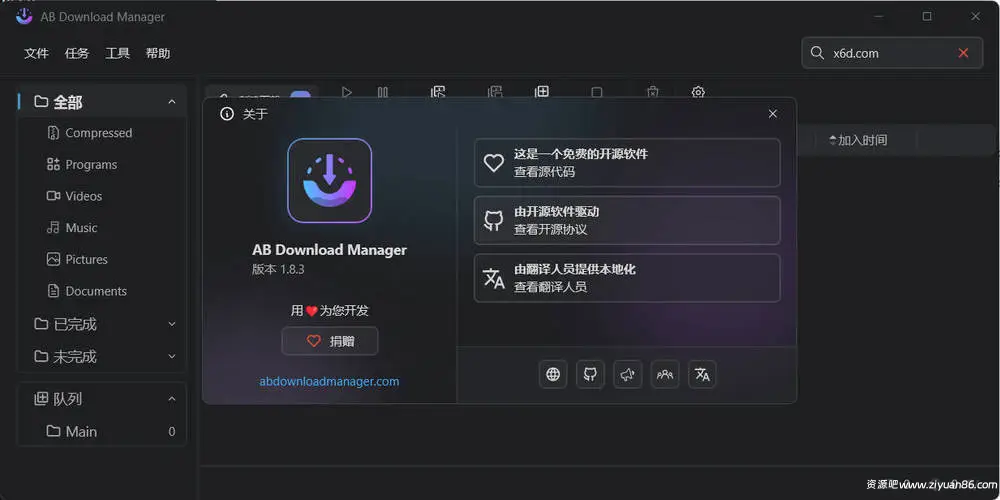The width and height of the screenshot is (1000, 500).
Task: Sort by 加入时间 column header
Action: (858, 140)
